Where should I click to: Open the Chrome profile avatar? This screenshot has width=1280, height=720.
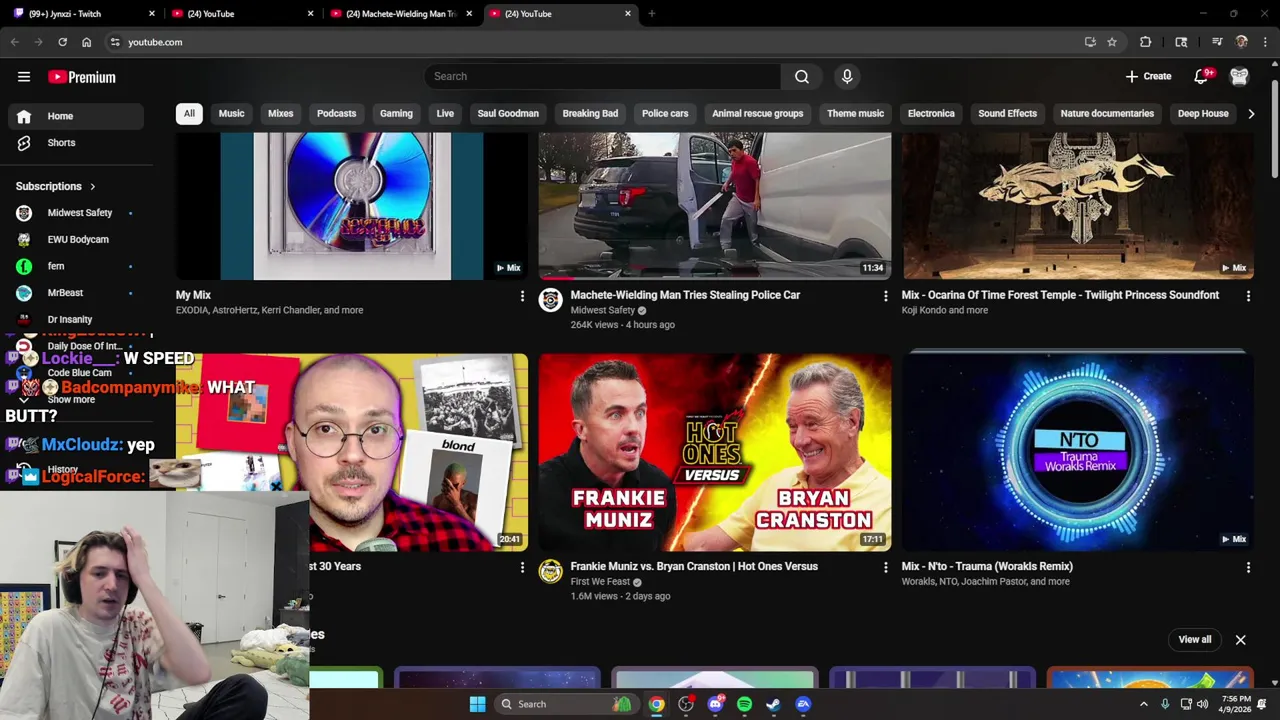pyautogui.click(x=1241, y=42)
